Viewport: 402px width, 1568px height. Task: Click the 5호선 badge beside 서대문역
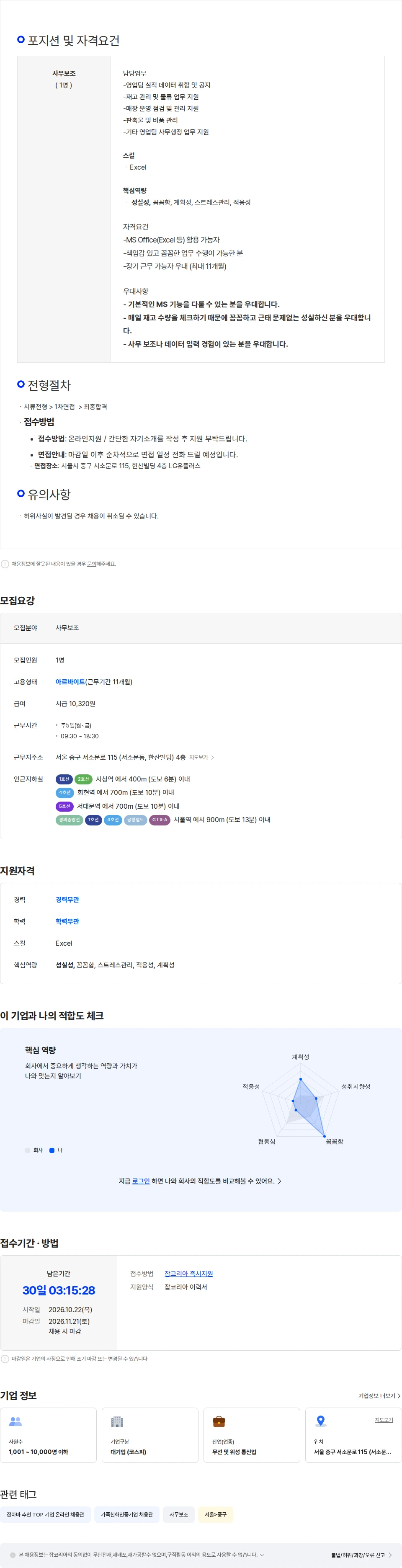click(x=64, y=806)
